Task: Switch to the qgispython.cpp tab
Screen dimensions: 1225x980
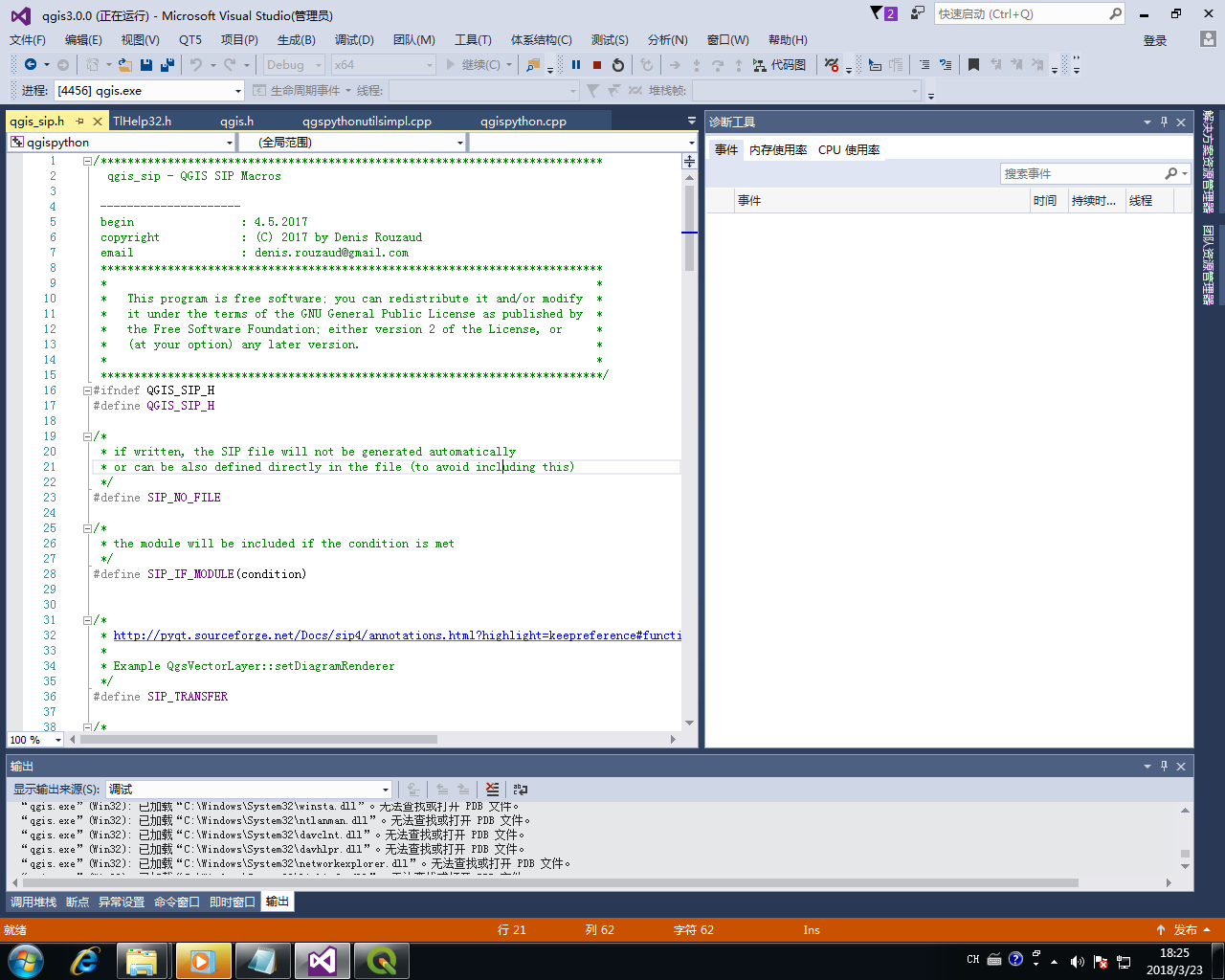Action: point(523,121)
